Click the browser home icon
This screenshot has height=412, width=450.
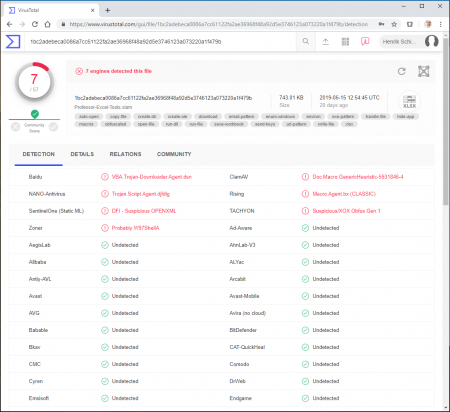pyautogui.click(x=47, y=24)
